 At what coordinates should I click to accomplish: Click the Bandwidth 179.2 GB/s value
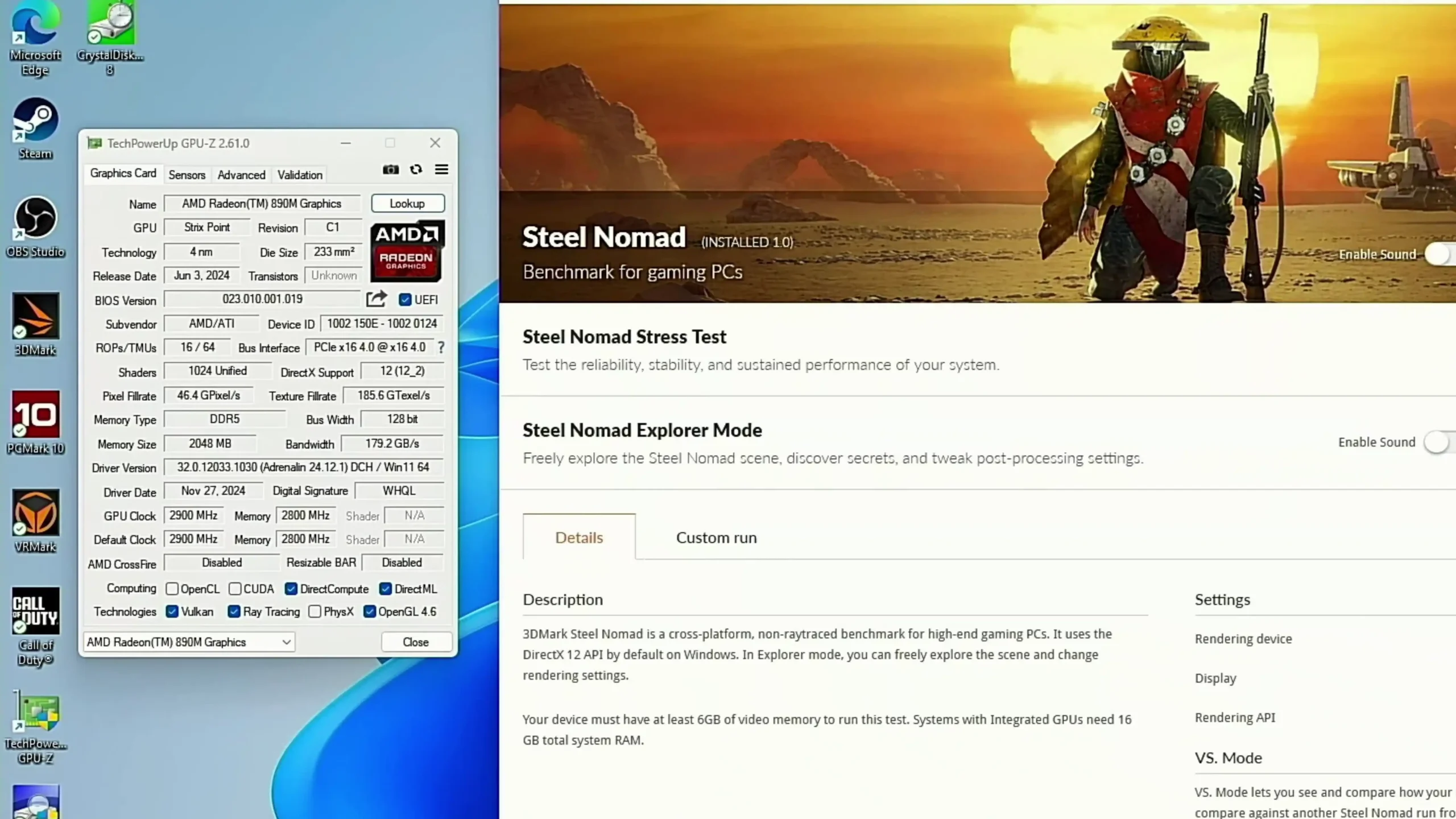click(392, 443)
